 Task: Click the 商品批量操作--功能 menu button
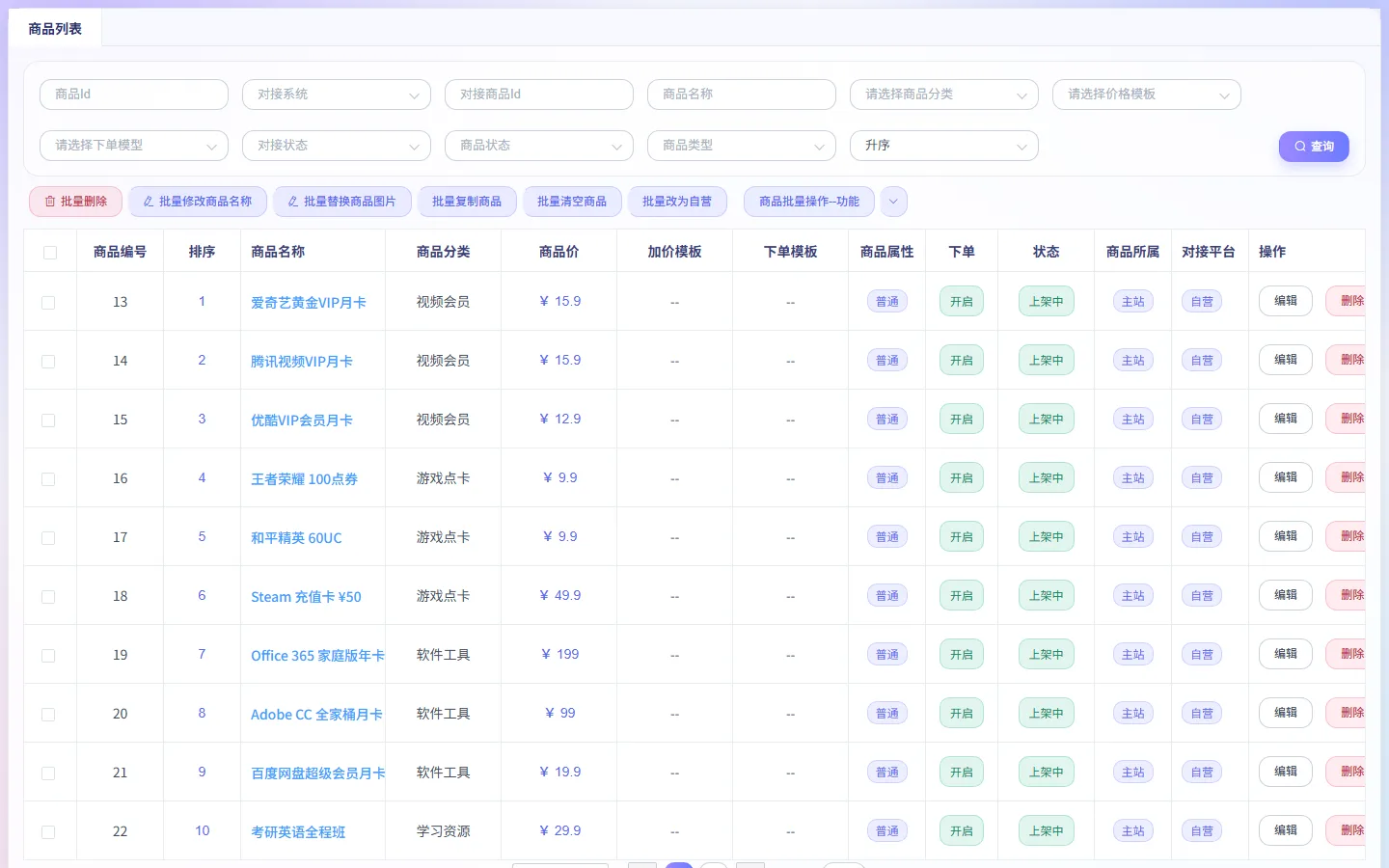click(809, 202)
